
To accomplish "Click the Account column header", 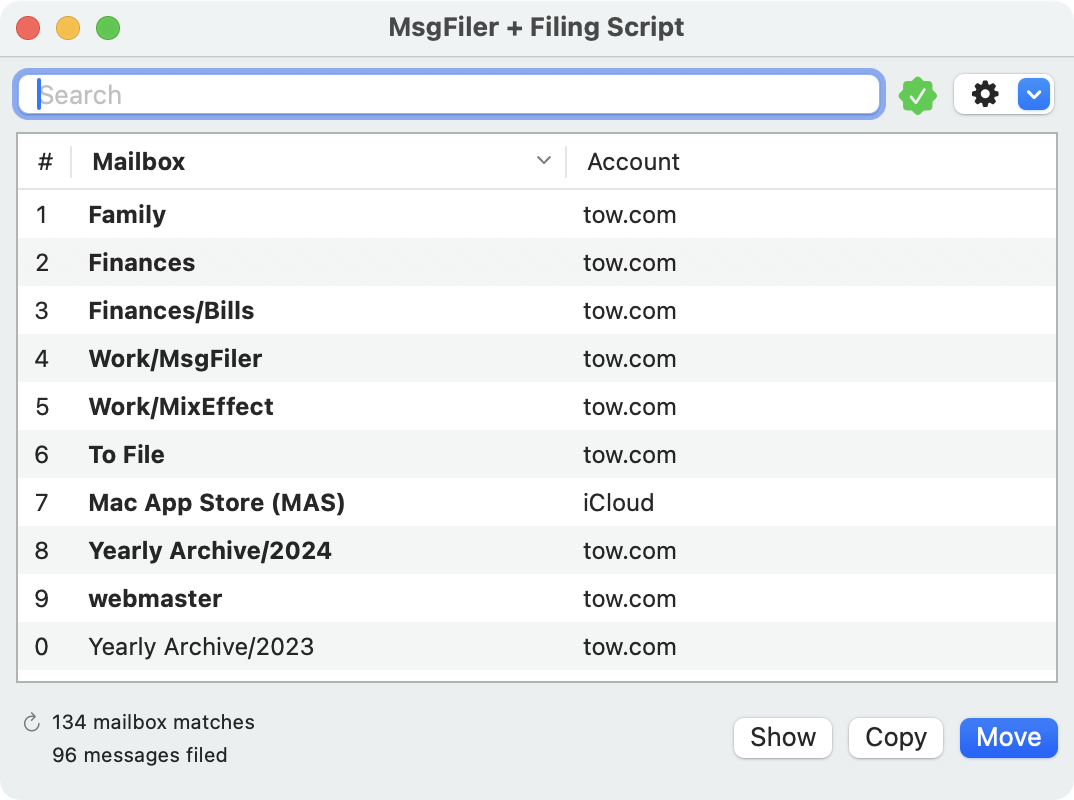I will coord(633,162).
